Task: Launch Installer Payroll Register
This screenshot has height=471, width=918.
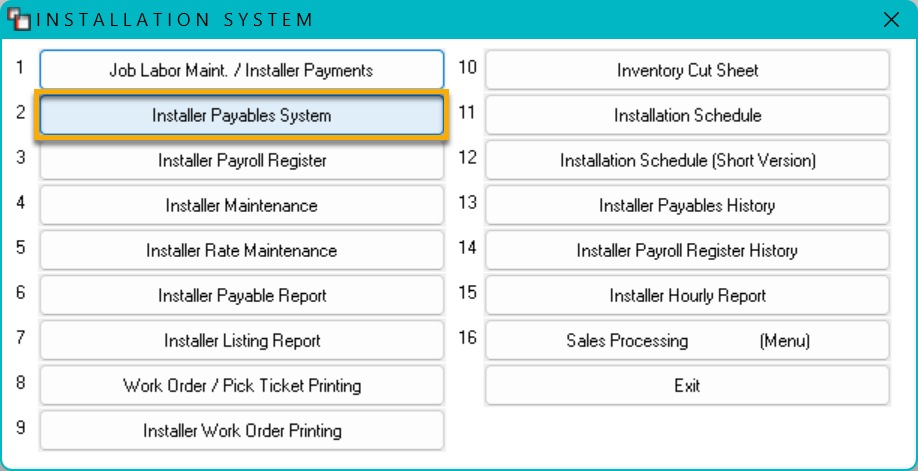Action: [242, 160]
